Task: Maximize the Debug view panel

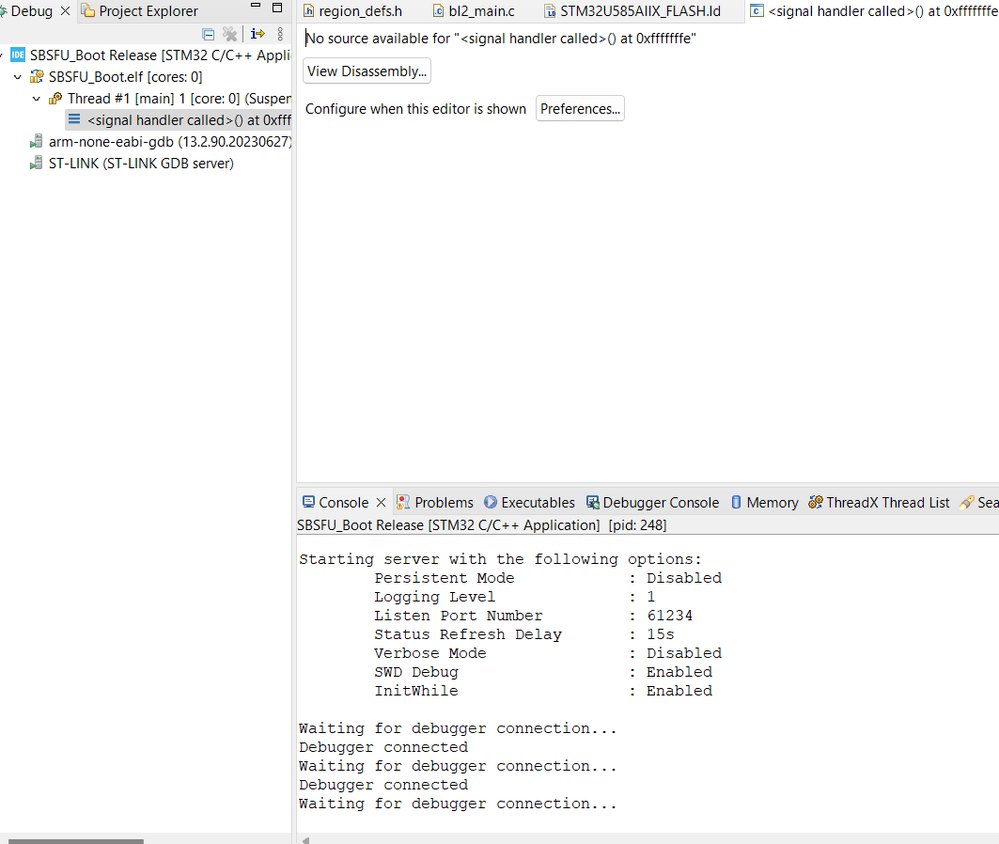Action: pos(277,8)
